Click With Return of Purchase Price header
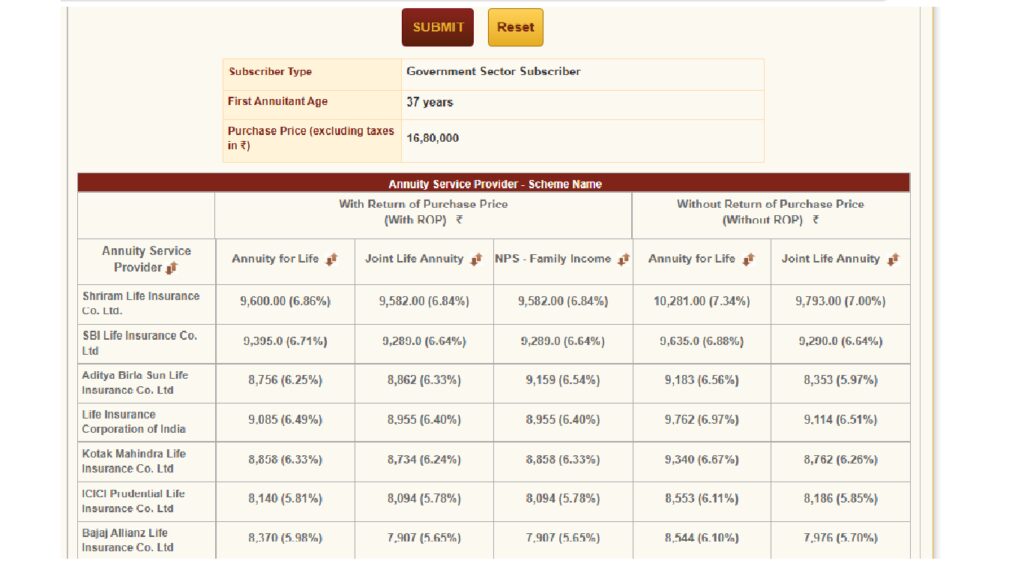1024x576 pixels. click(423, 212)
